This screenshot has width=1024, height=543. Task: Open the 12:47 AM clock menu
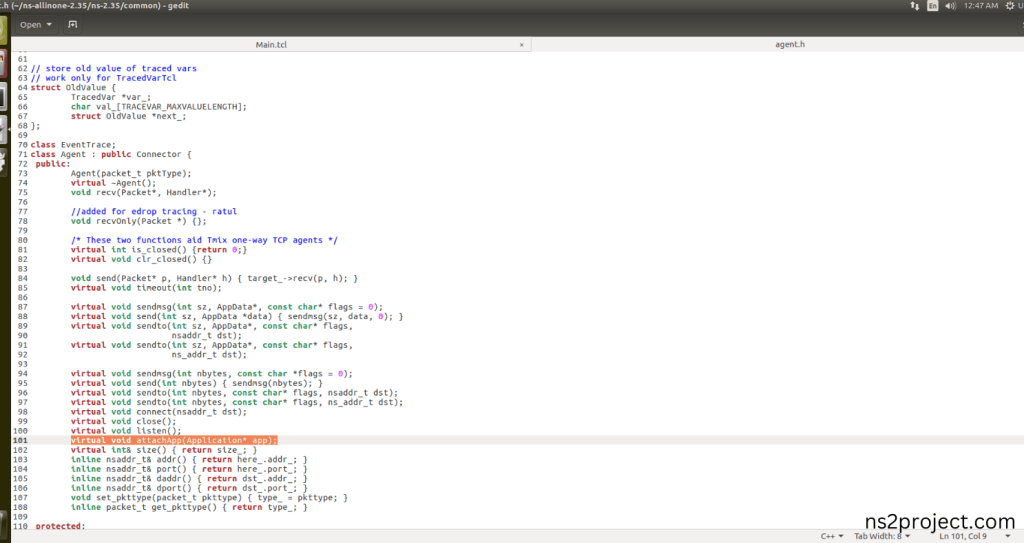[981, 6]
